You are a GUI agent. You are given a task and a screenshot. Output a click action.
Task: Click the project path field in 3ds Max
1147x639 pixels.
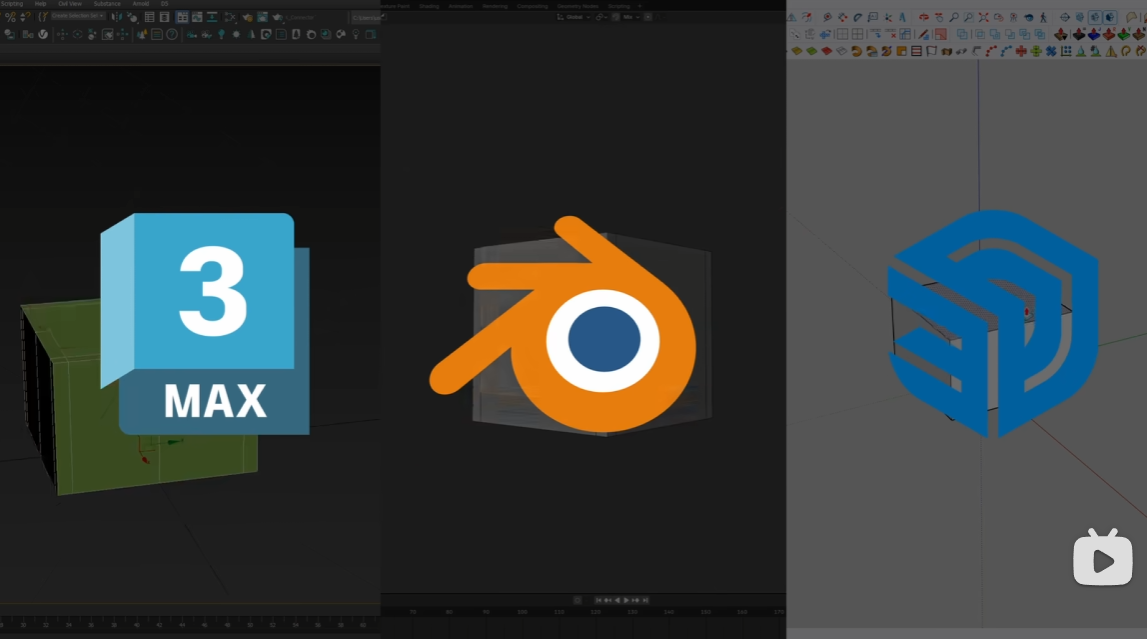[366, 17]
